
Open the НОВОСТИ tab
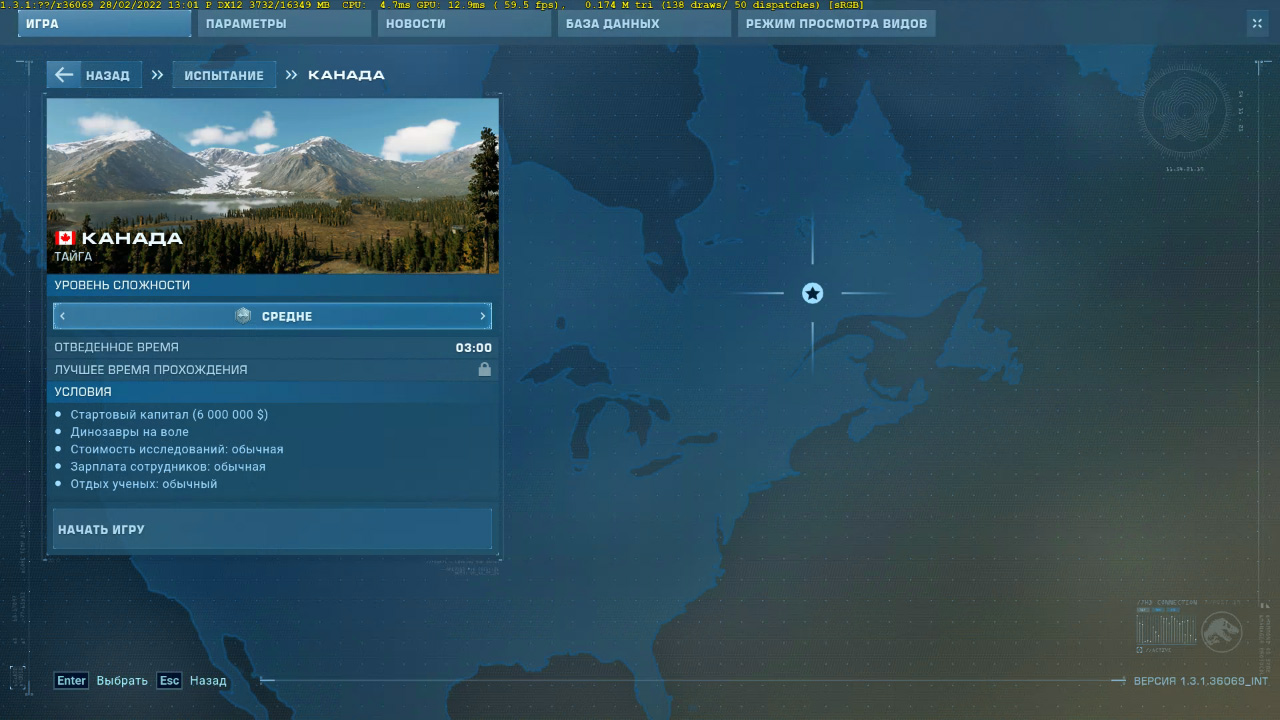click(464, 24)
